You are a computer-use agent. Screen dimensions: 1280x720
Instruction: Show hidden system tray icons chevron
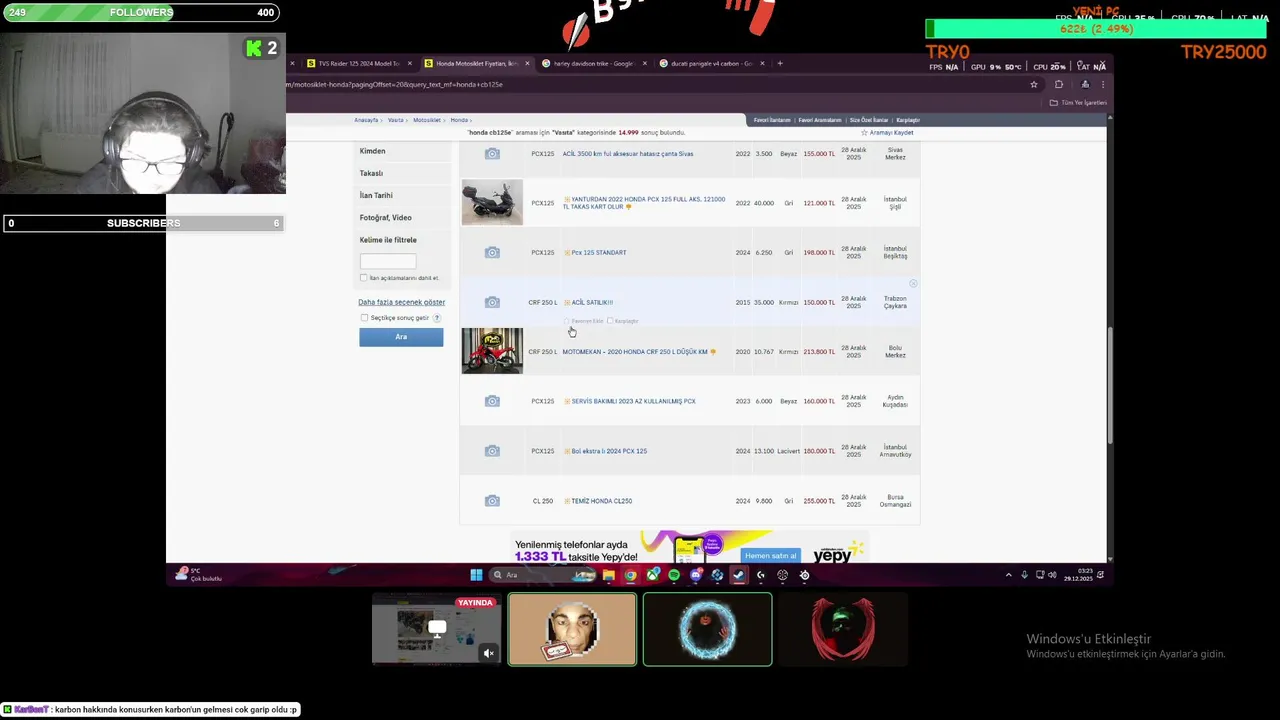coord(1008,575)
